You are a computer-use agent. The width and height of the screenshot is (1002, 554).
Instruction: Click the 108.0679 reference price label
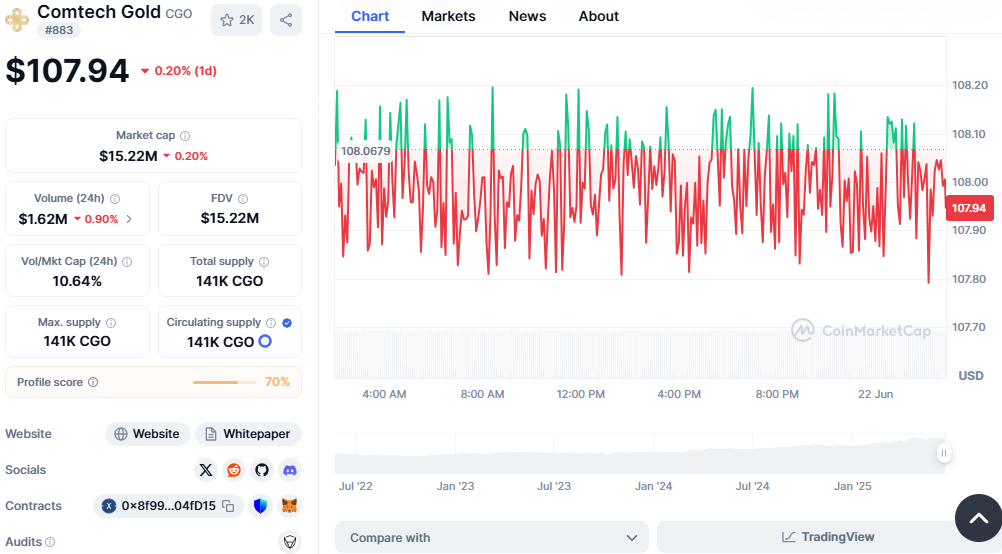point(365,151)
